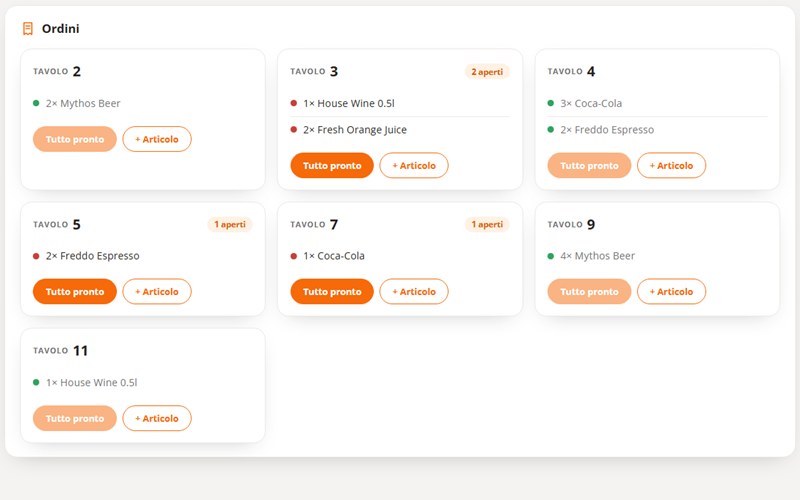Click the Ordini receipt icon
800x500 pixels.
(x=28, y=29)
